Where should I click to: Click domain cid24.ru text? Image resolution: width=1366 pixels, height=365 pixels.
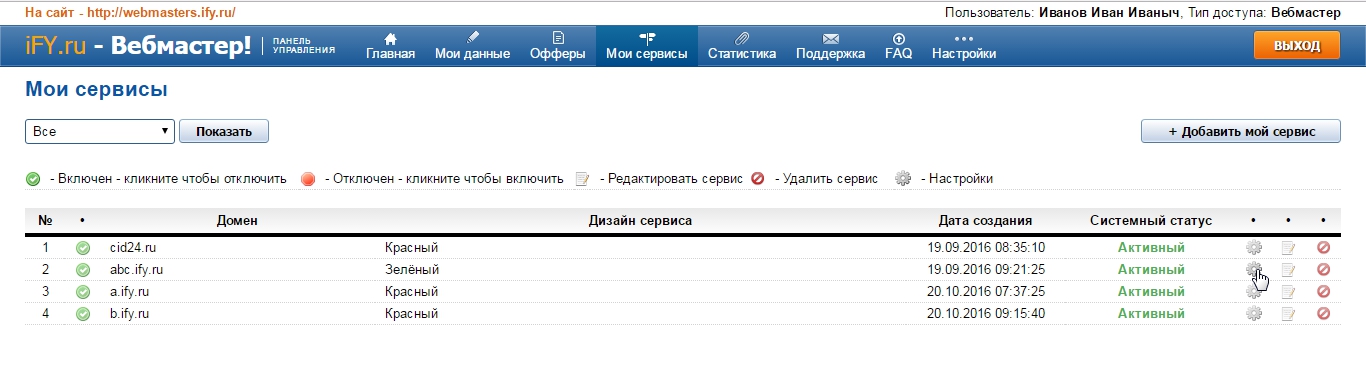point(133,247)
